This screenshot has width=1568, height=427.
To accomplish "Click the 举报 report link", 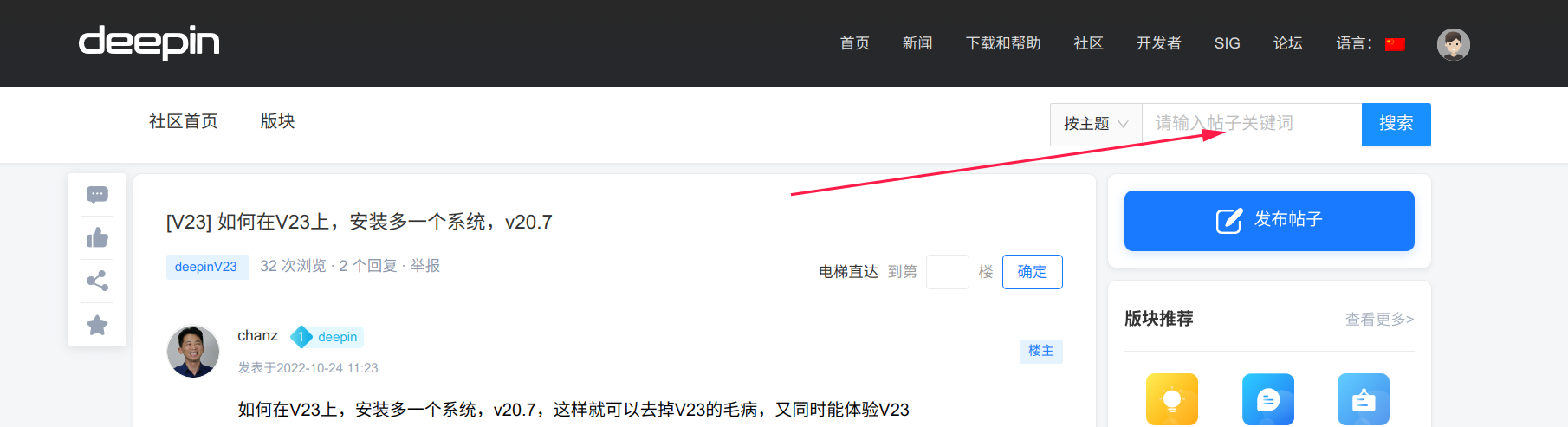I will pos(424,266).
